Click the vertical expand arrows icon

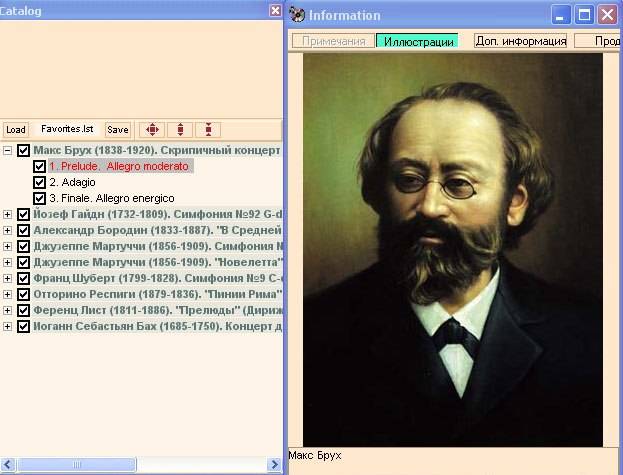180,129
